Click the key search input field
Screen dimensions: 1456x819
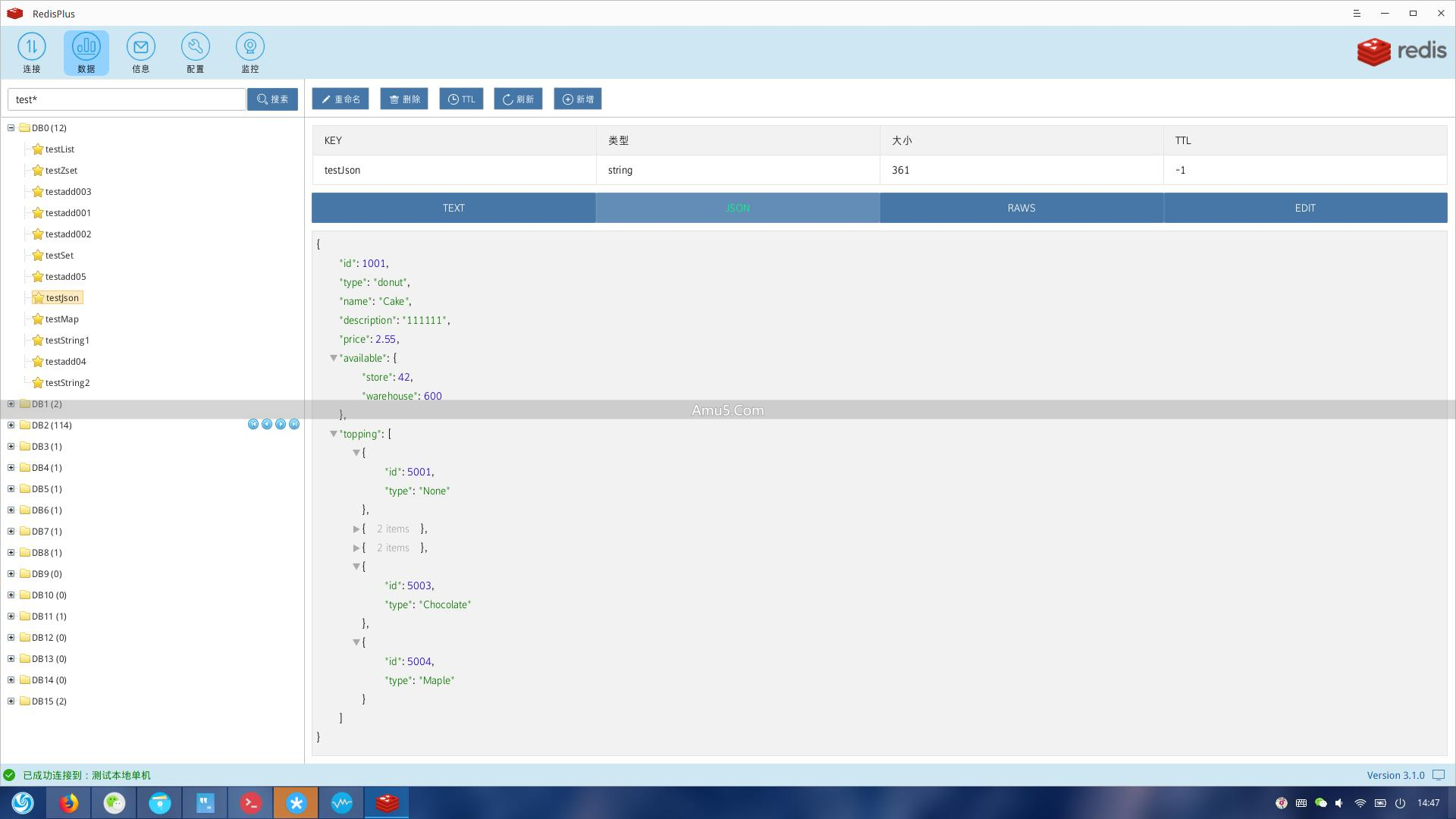coord(127,99)
